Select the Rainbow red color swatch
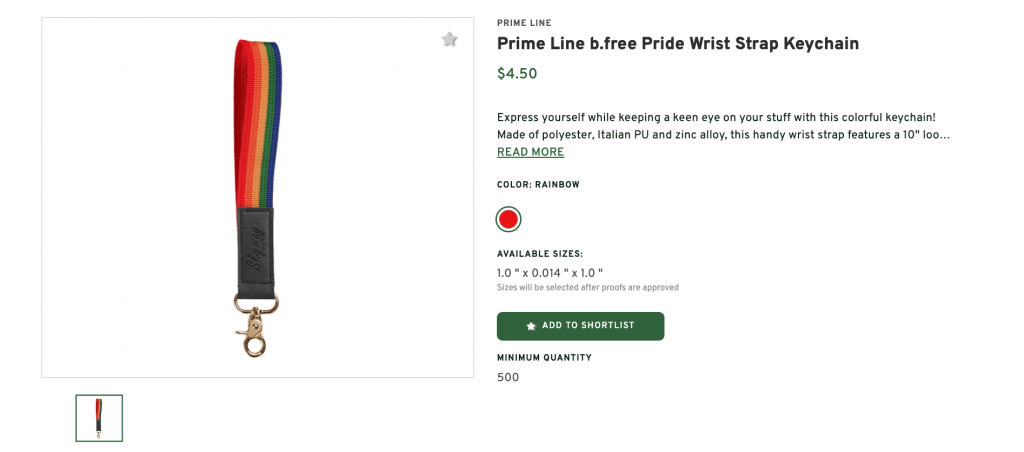This screenshot has height=452, width=1024. (508, 218)
